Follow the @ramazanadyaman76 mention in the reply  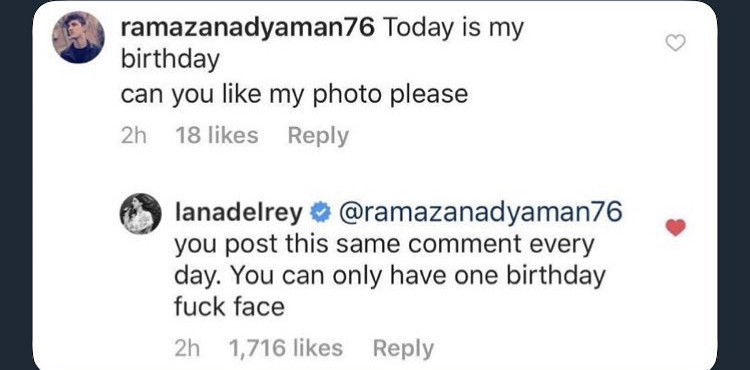[481, 212]
